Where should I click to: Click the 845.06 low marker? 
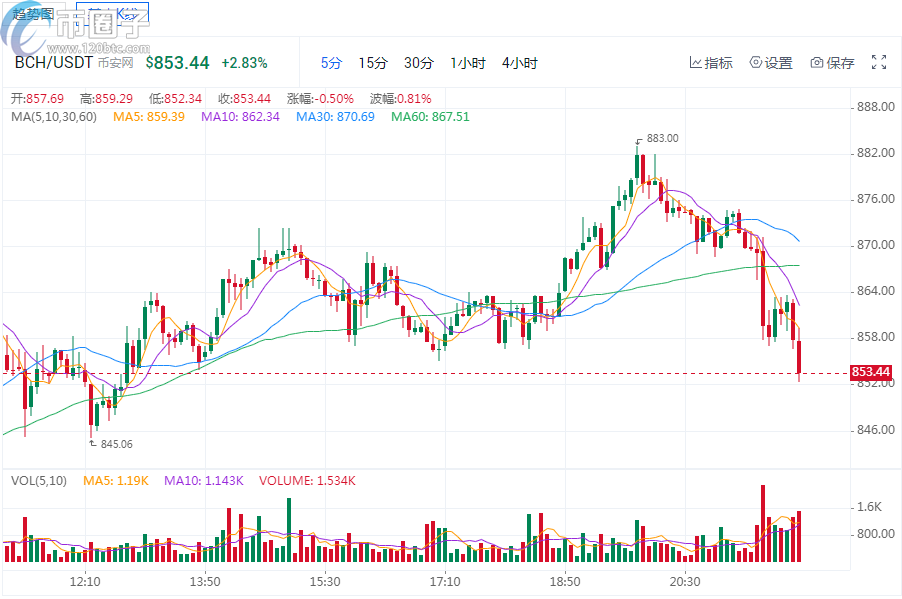click(116, 444)
